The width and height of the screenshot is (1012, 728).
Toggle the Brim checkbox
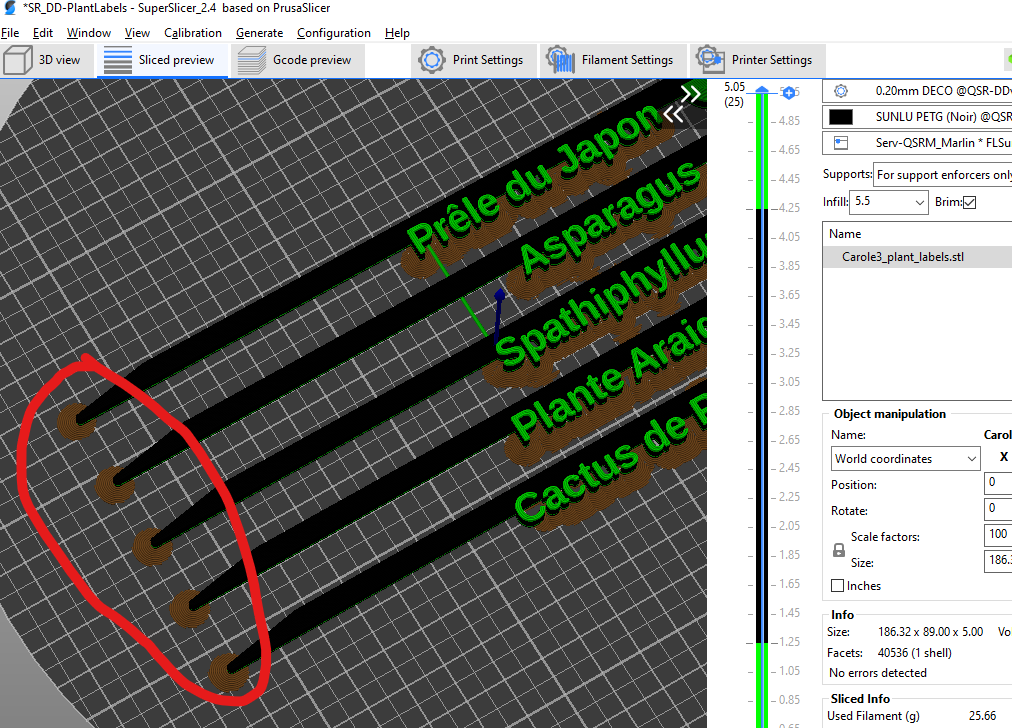click(x=969, y=203)
